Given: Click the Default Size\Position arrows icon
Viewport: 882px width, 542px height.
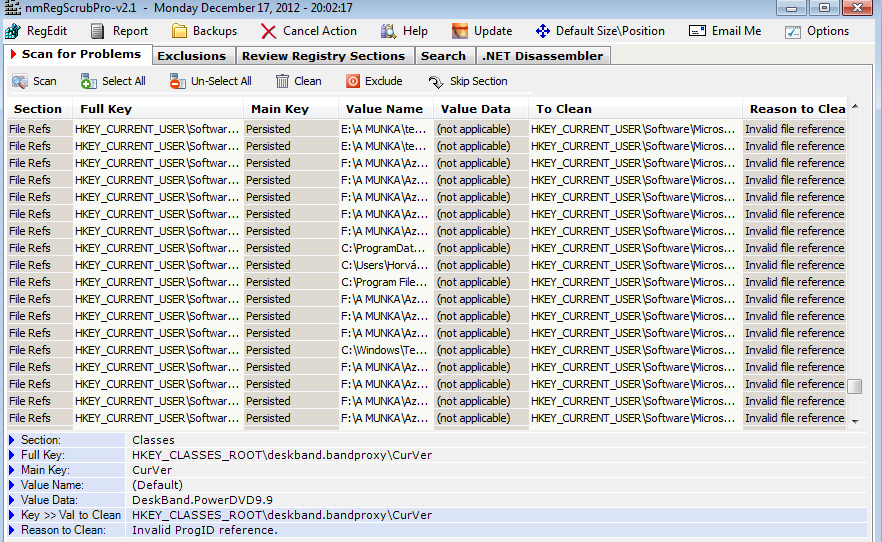Looking at the screenshot, I should click(542, 31).
